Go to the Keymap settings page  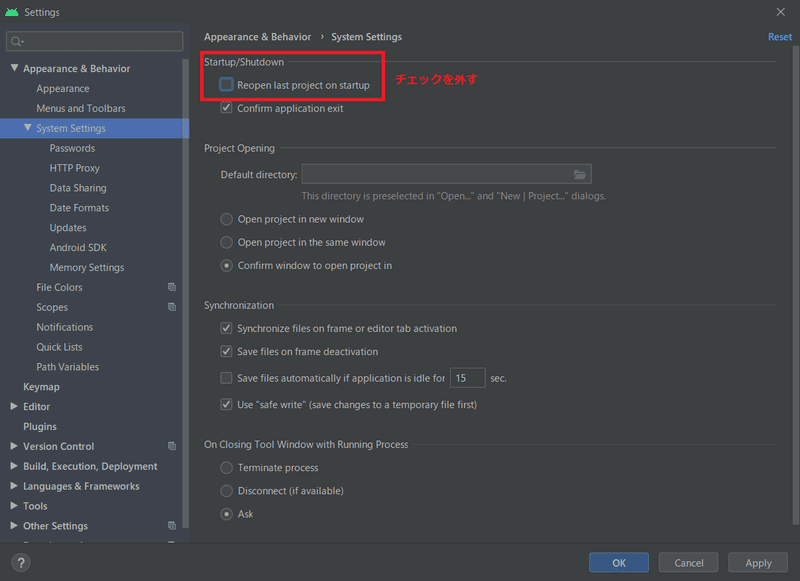[41, 387]
